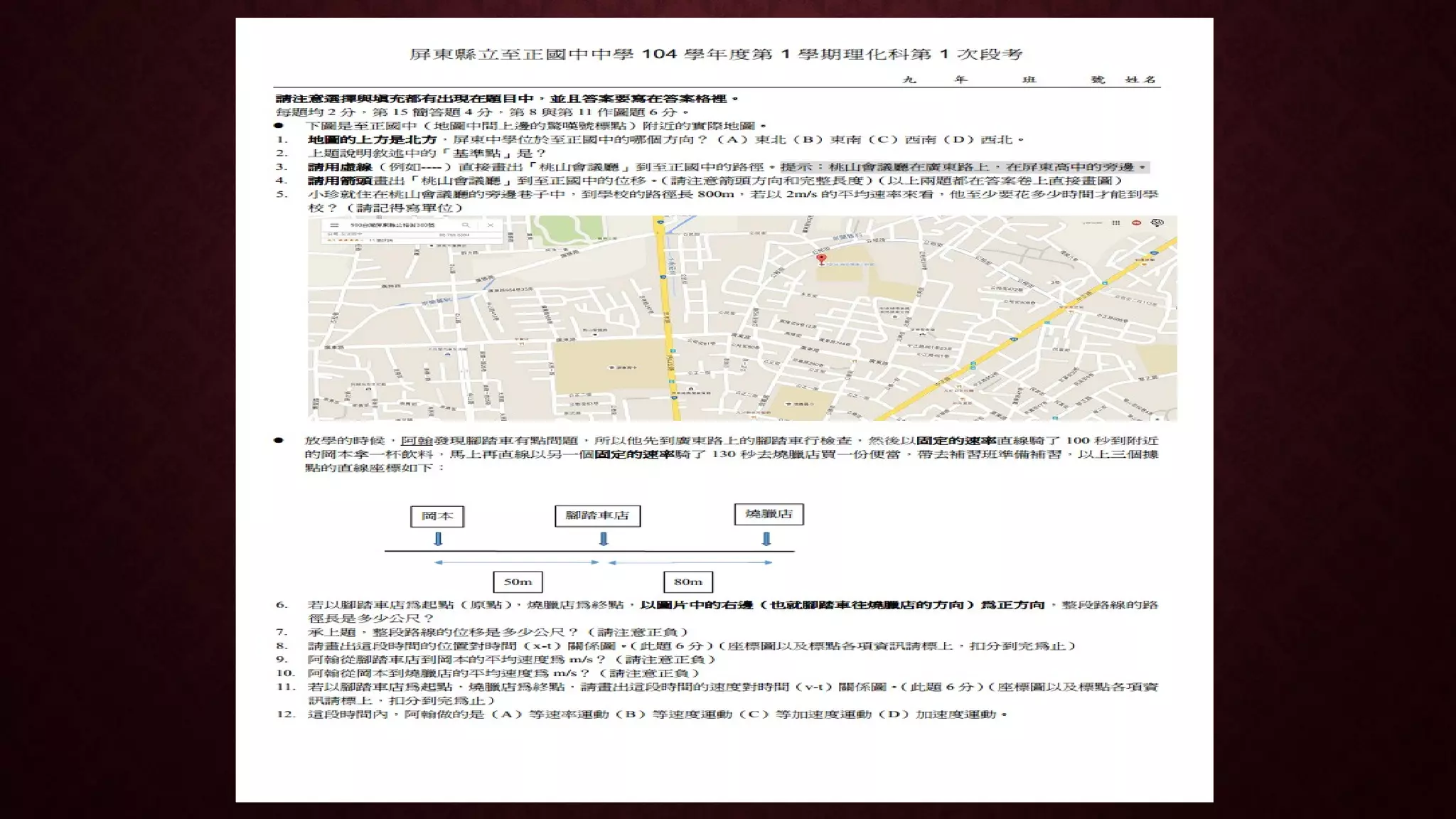Image resolution: width=1456 pixels, height=819 pixels.
Task: Open the Google apps grid icon
Action: 1116,223
